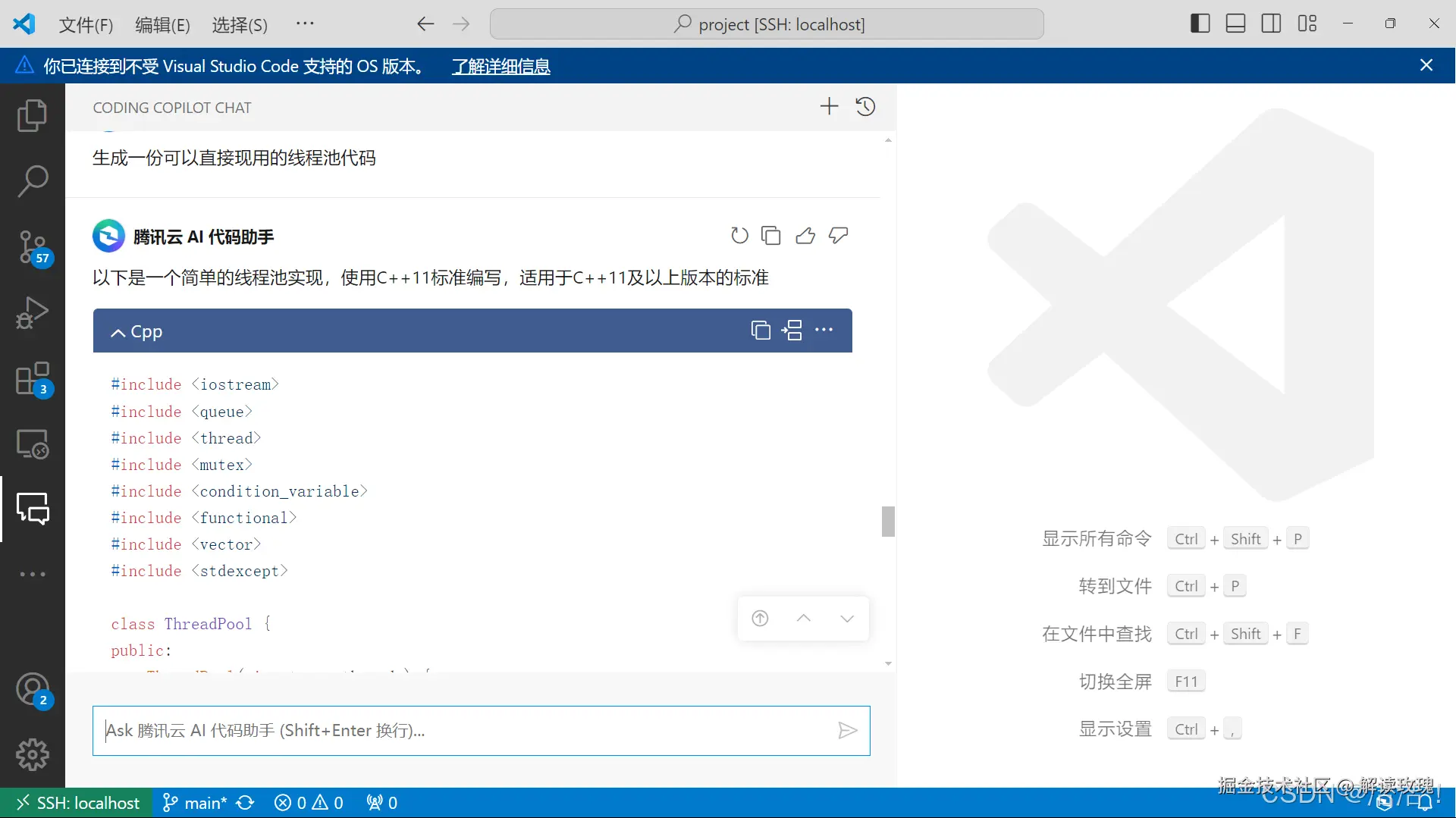This screenshot has width=1456, height=818.
Task: Switch branch via main* status item
Action: [195, 803]
